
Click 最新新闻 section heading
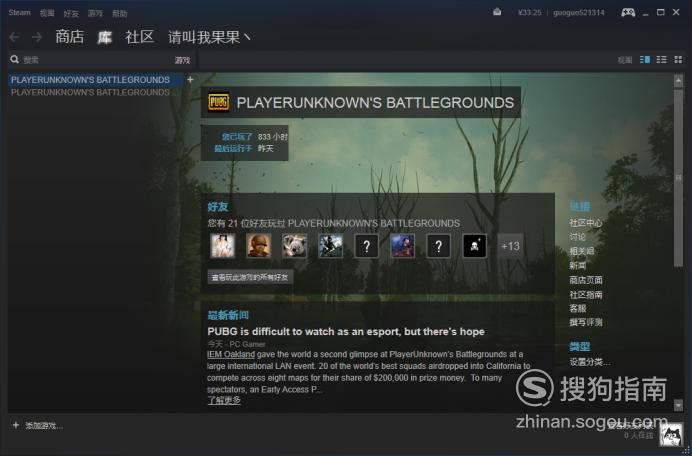coord(228,315)
